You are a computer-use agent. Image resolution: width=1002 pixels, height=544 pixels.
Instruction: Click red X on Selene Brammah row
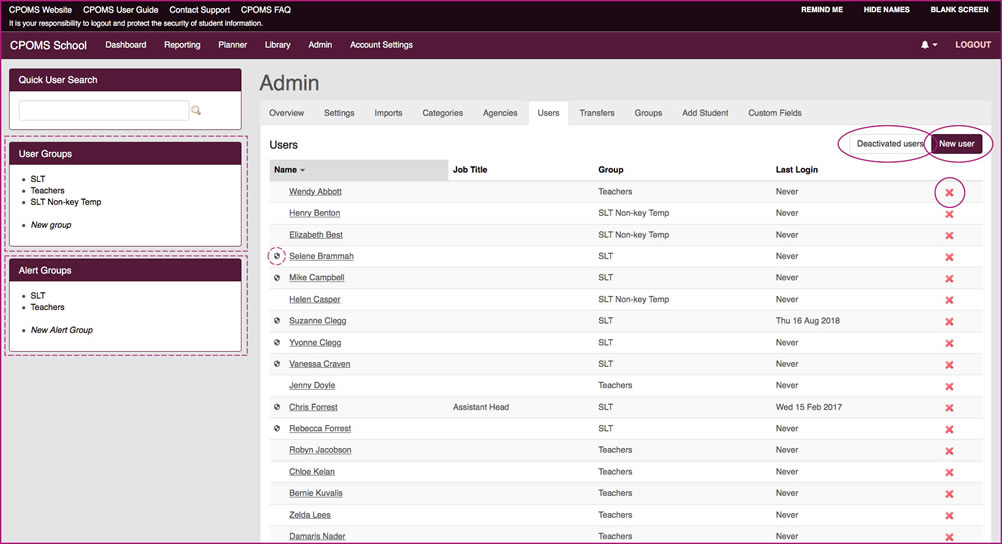949,257
